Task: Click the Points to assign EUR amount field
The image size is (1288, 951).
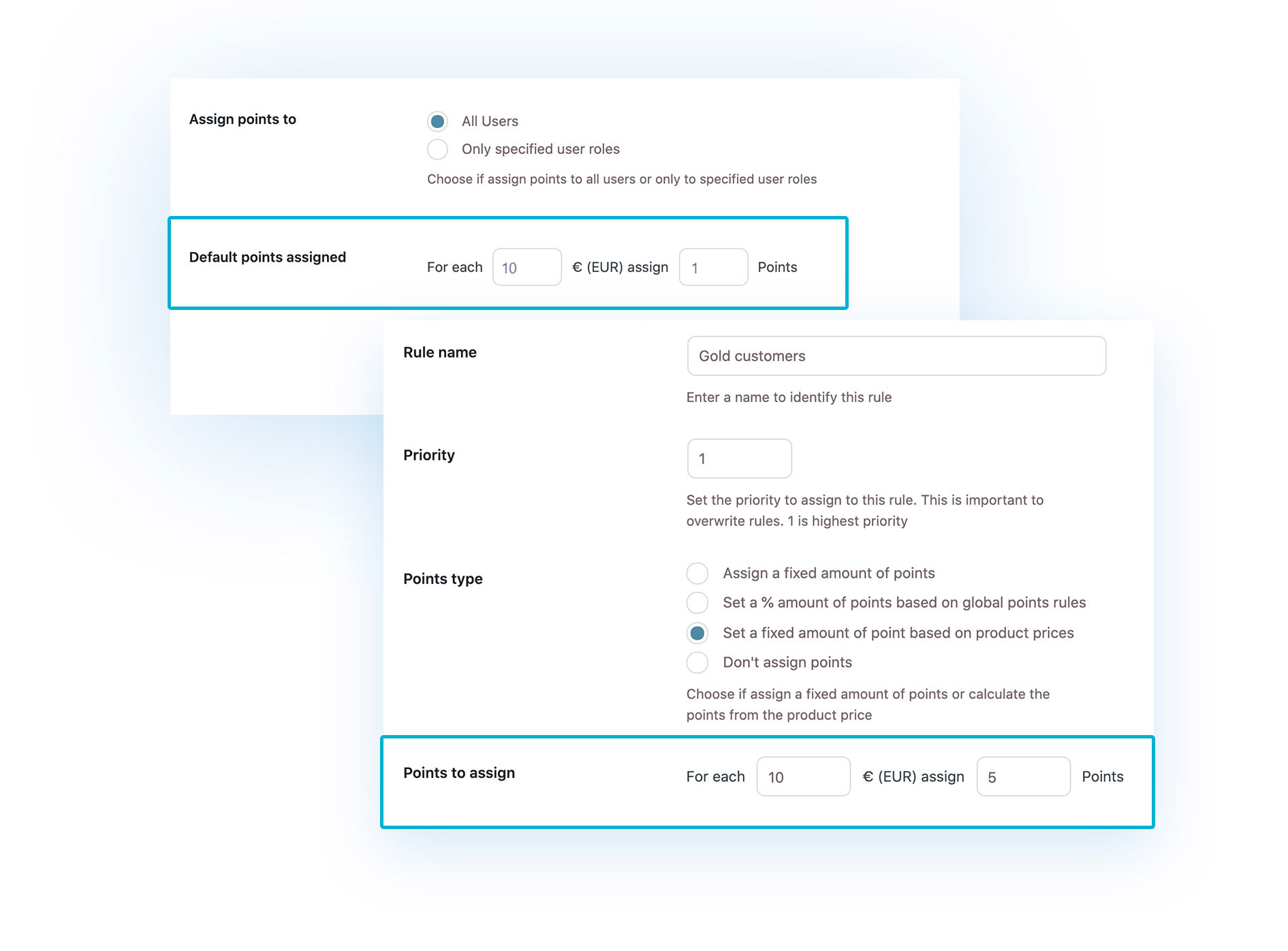Action: coord(803,777)
